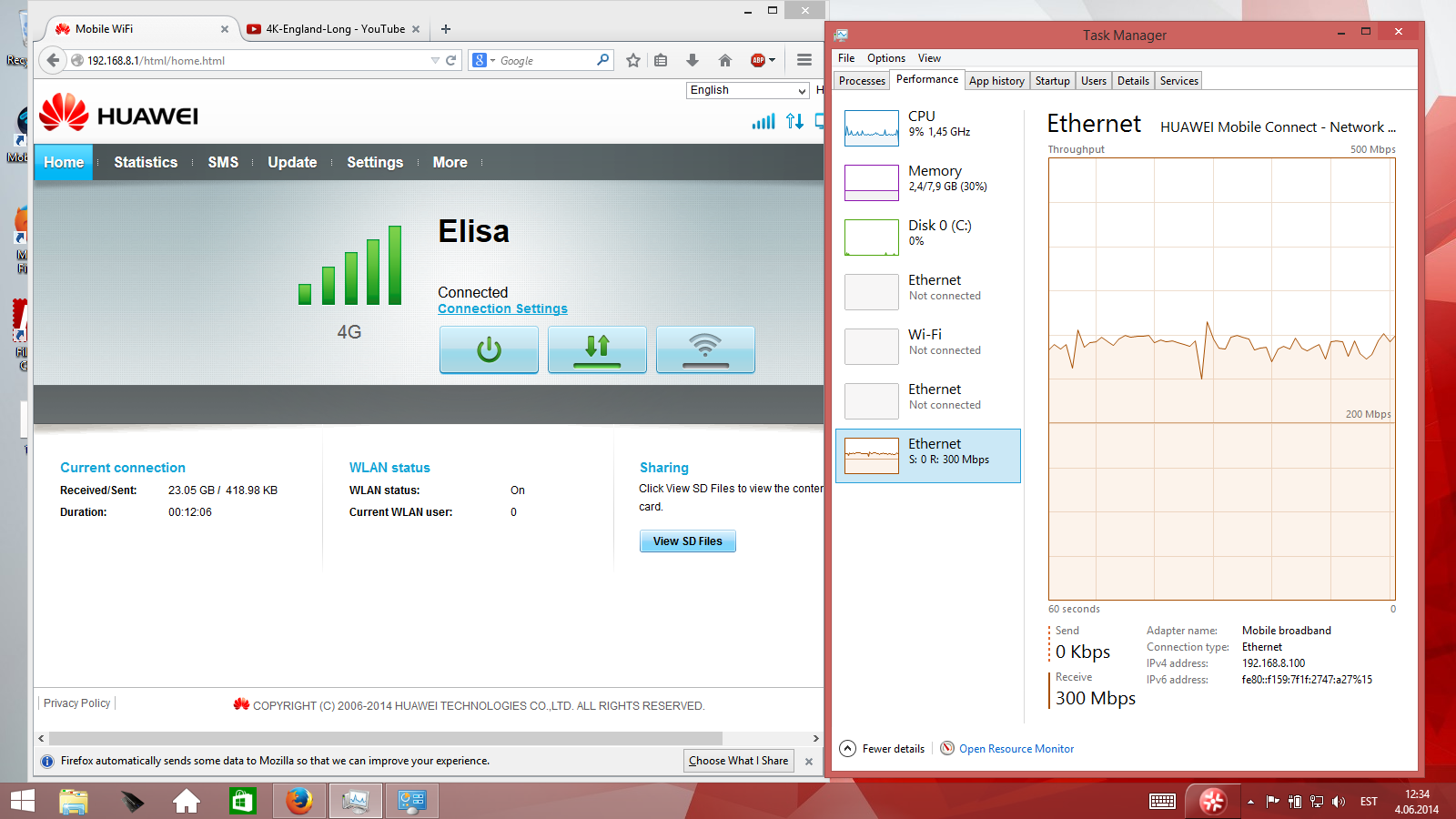
Task: Switch to the App history tab
Action: coord(996,81)
